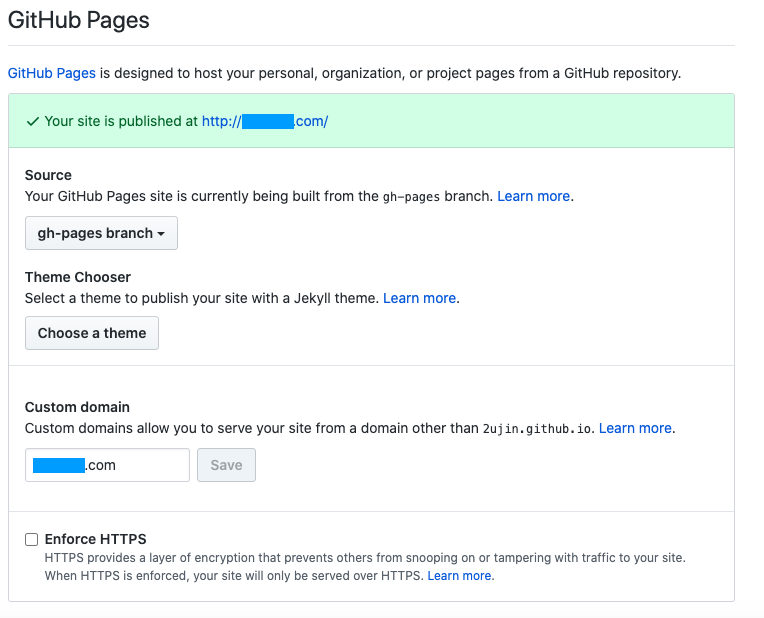Screen dimensions: 764x618
Task: Click the Choose a theme button
Action: (92, 333)
